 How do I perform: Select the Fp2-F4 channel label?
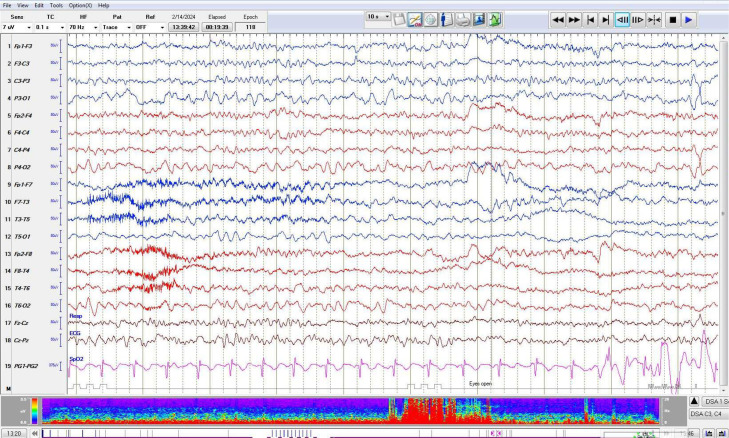coord(23,115)
